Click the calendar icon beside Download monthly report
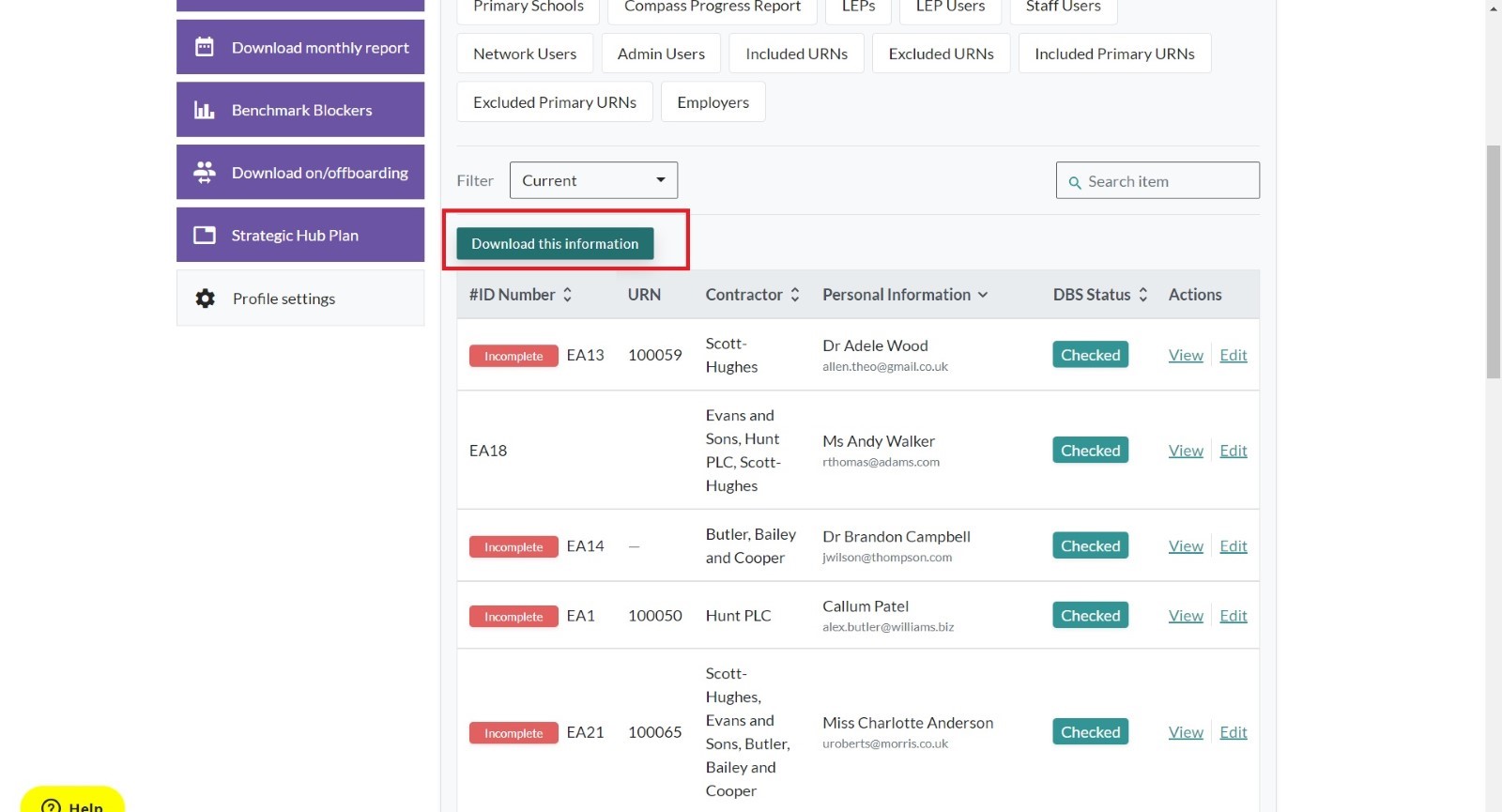Screen dimensions: 1502x812 click(205, 47)
